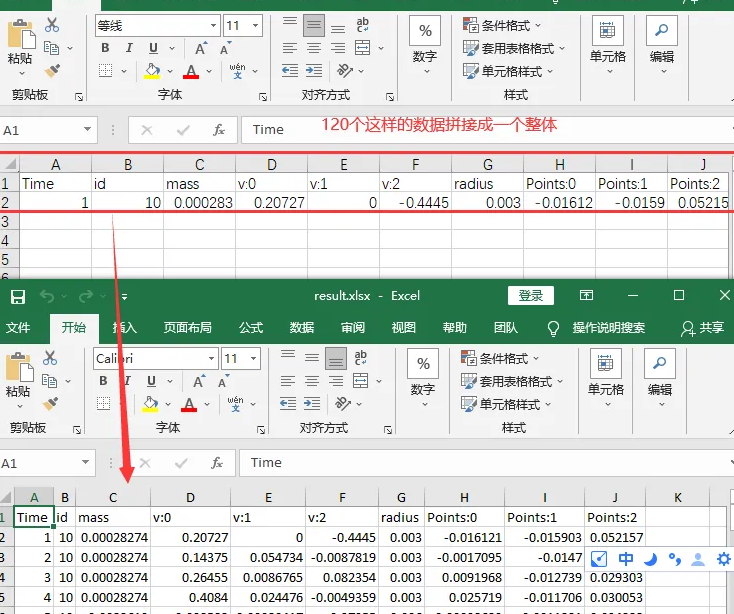Open the 文件 tab
The height and width of the screenshot is (614, 734).
[x=18, y=328]
